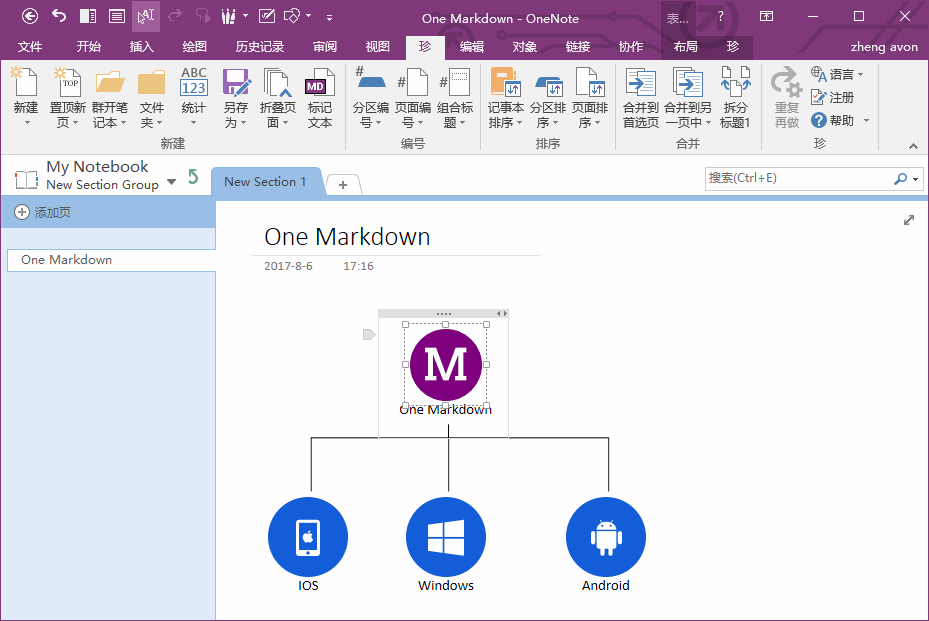Click the 折叠页面 collapse pages icon
The width and height of the screenshot is (929, 621).
[277, 82]
